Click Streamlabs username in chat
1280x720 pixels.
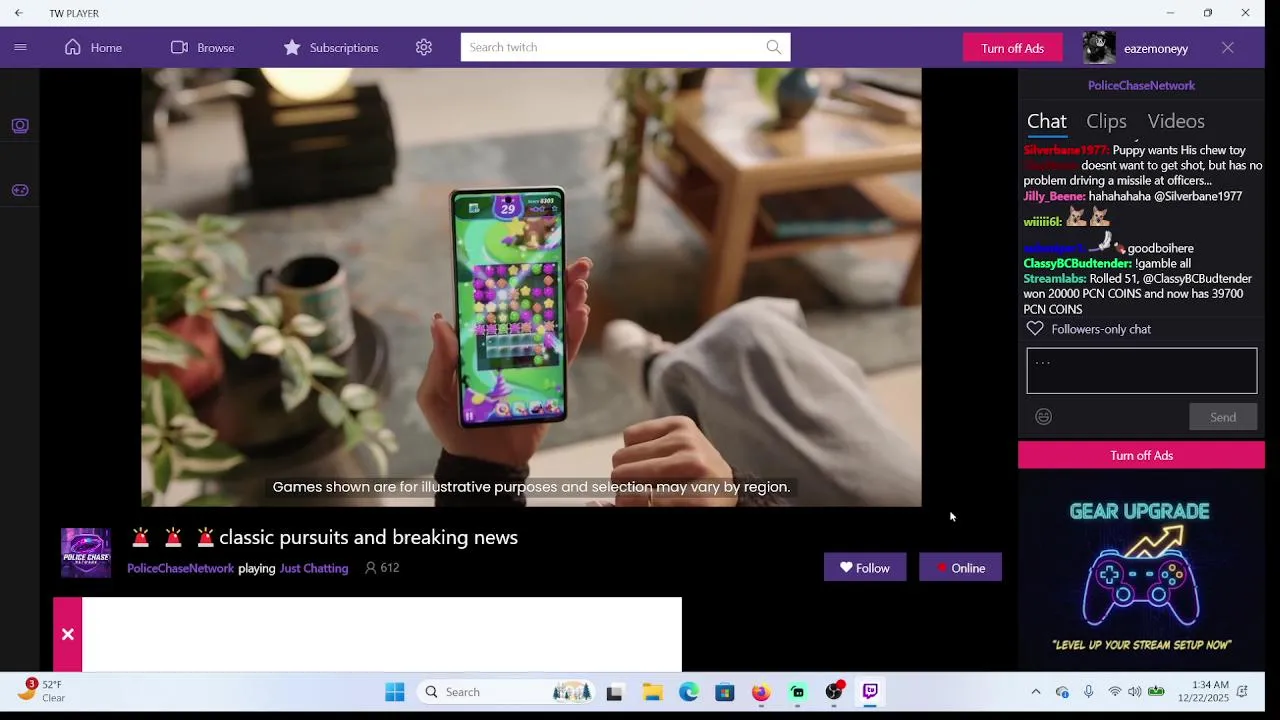click(1054, 278)
